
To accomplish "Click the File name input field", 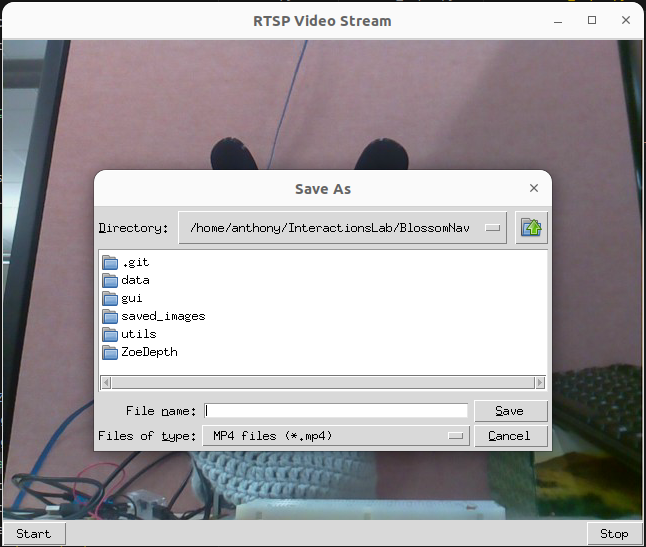I will [x=336, y=411].
